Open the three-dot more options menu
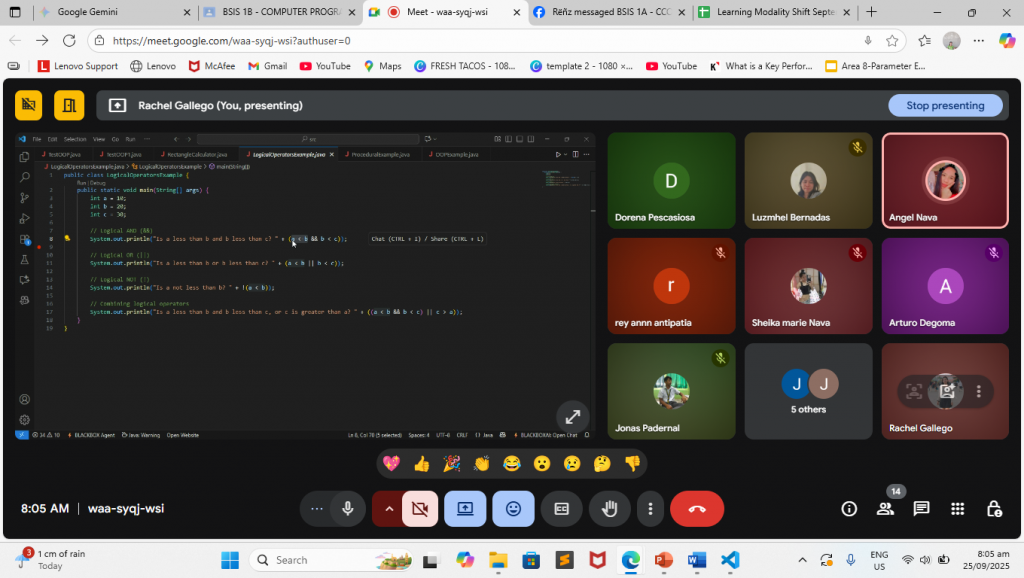 point(651,508)
